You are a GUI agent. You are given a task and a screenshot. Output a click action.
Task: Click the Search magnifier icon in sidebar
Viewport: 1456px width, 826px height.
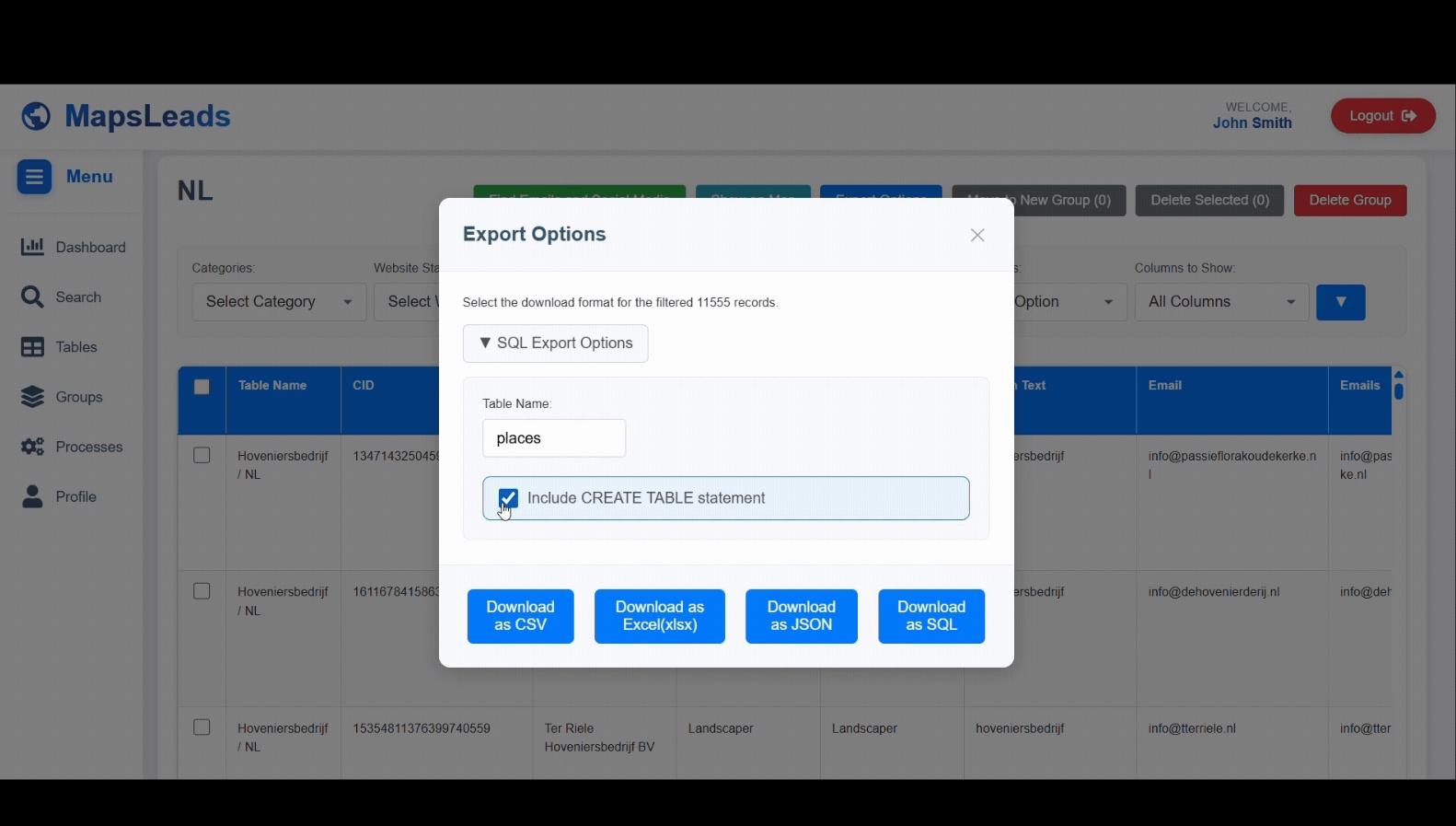point(32,297)
